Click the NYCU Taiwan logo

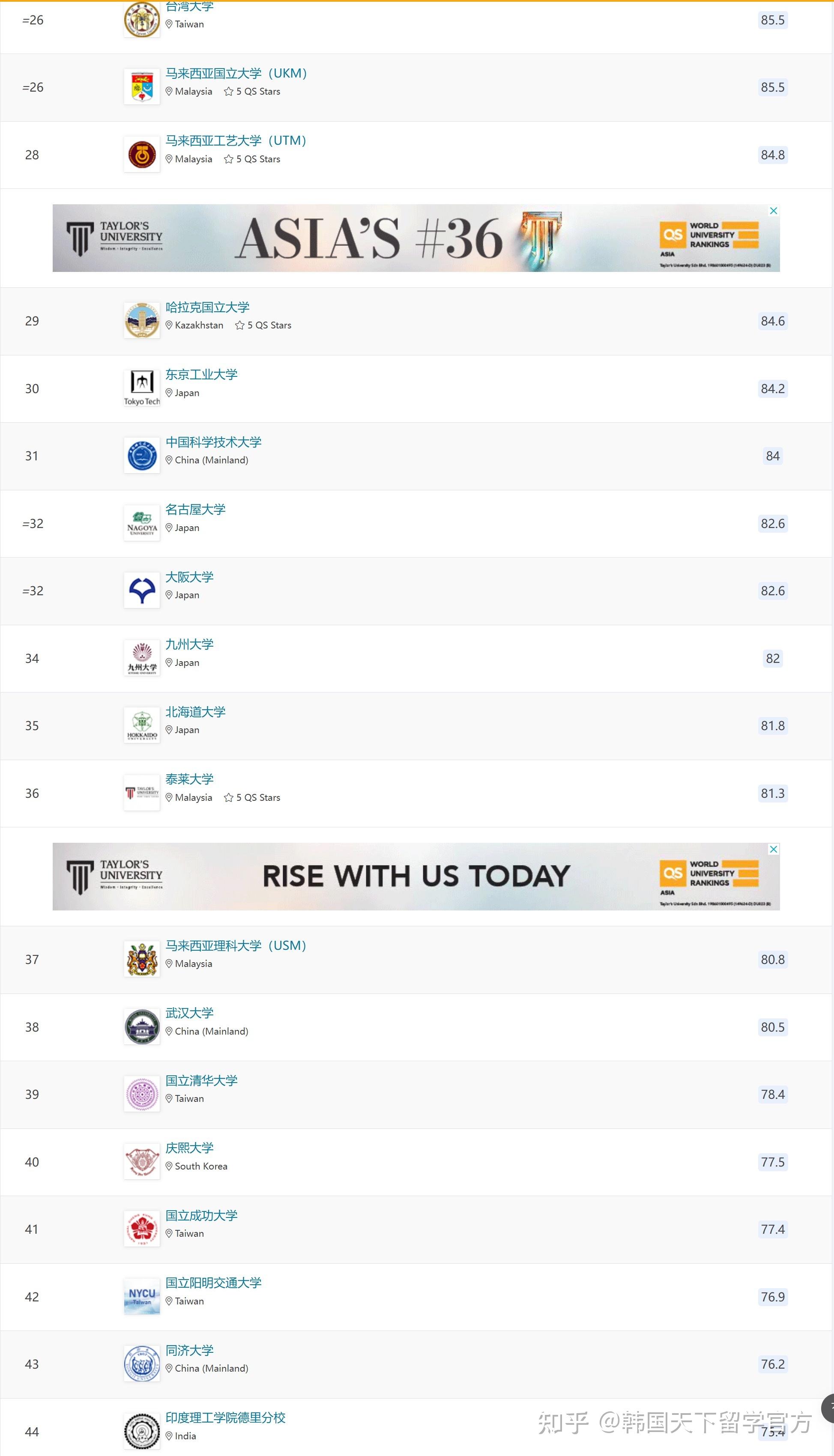click(141, 1297)
